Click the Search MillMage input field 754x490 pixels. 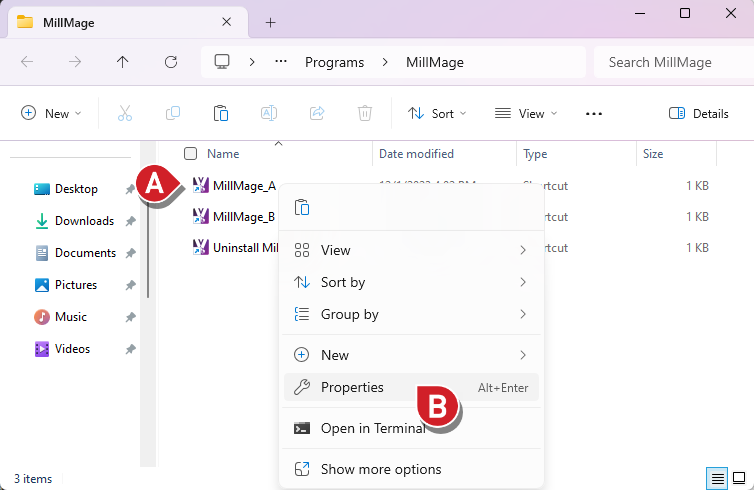click(x=670, y=62)
